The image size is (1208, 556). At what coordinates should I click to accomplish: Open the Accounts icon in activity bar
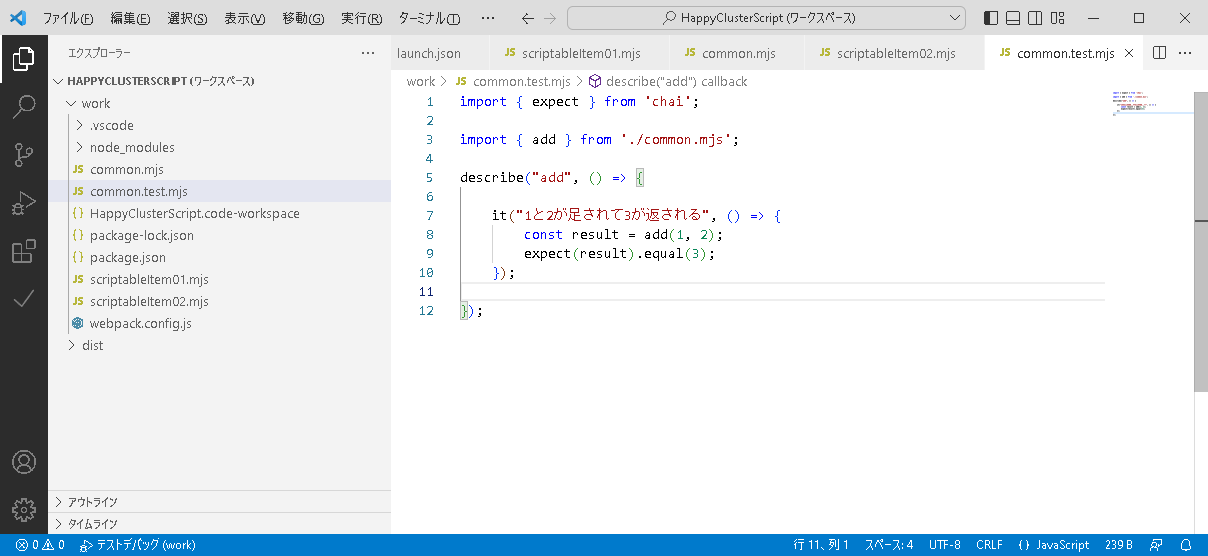point(24,462)
